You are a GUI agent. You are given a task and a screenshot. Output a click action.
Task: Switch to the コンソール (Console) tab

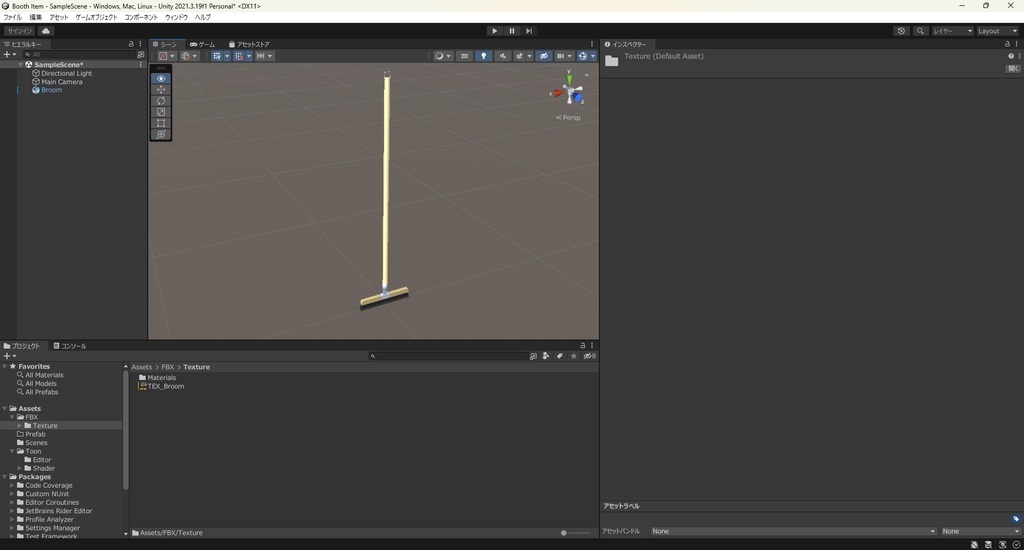[x=70, y=346]
